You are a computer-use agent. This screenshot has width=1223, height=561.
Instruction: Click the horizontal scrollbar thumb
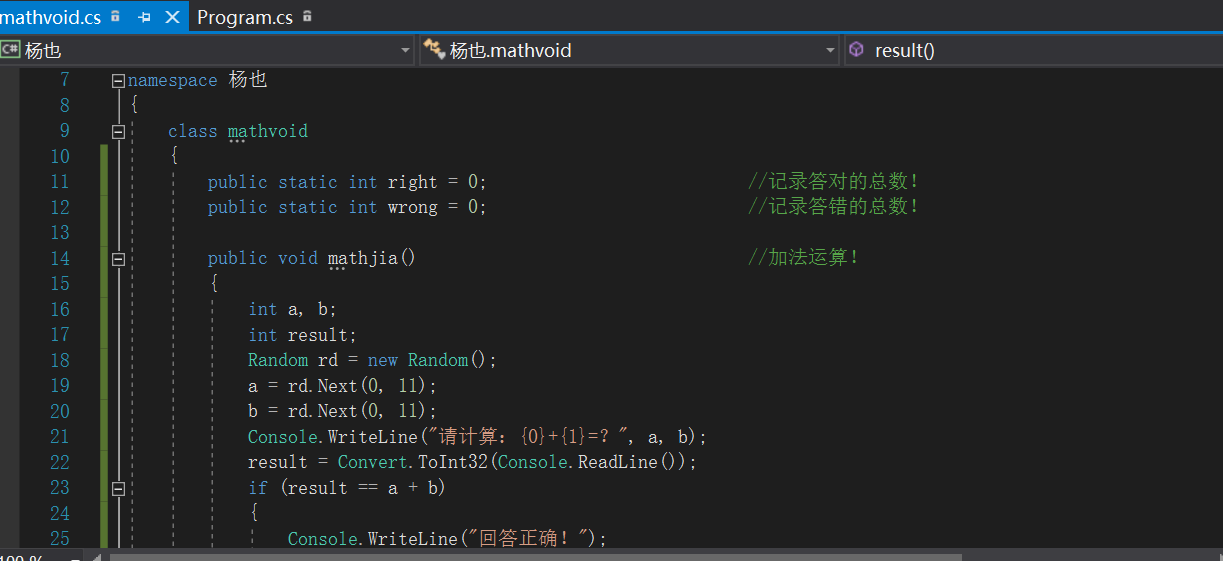535,556
